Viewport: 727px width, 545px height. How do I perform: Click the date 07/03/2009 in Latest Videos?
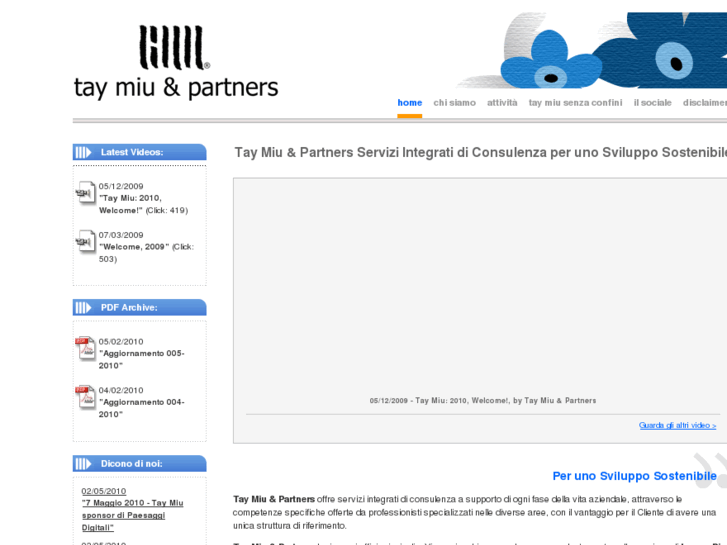(121, 235)
